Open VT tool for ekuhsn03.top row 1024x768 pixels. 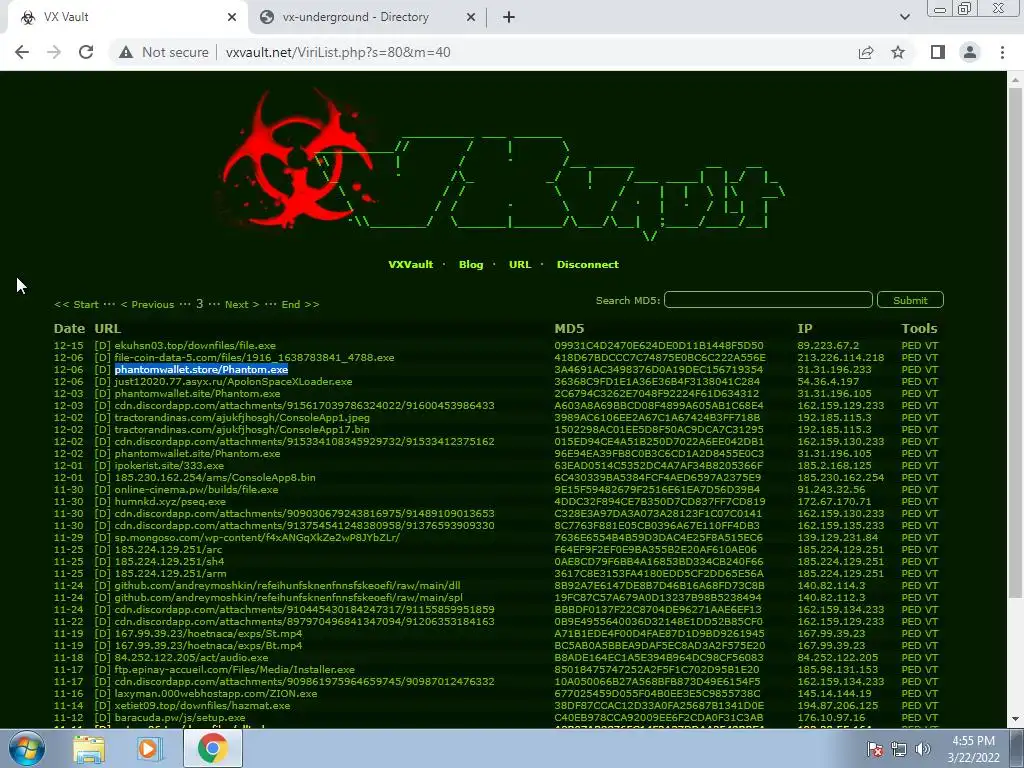pos(931,345)
